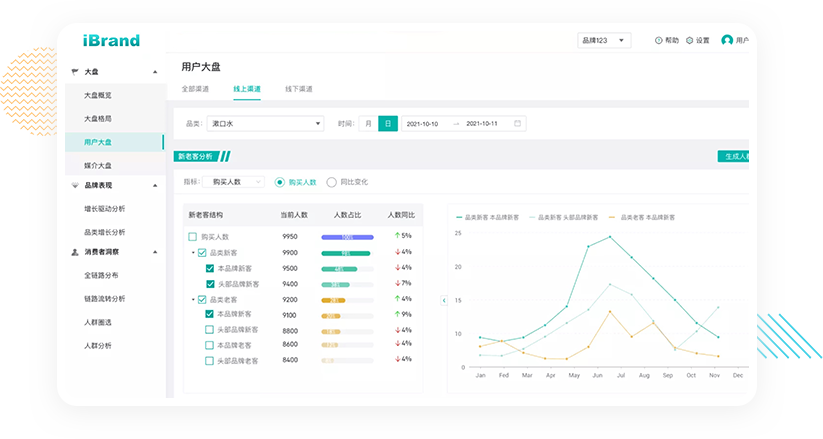This screenshot has width=823, height=439.
Task: Select the 同比变化 radio button
Action: (x=331, y=182)
